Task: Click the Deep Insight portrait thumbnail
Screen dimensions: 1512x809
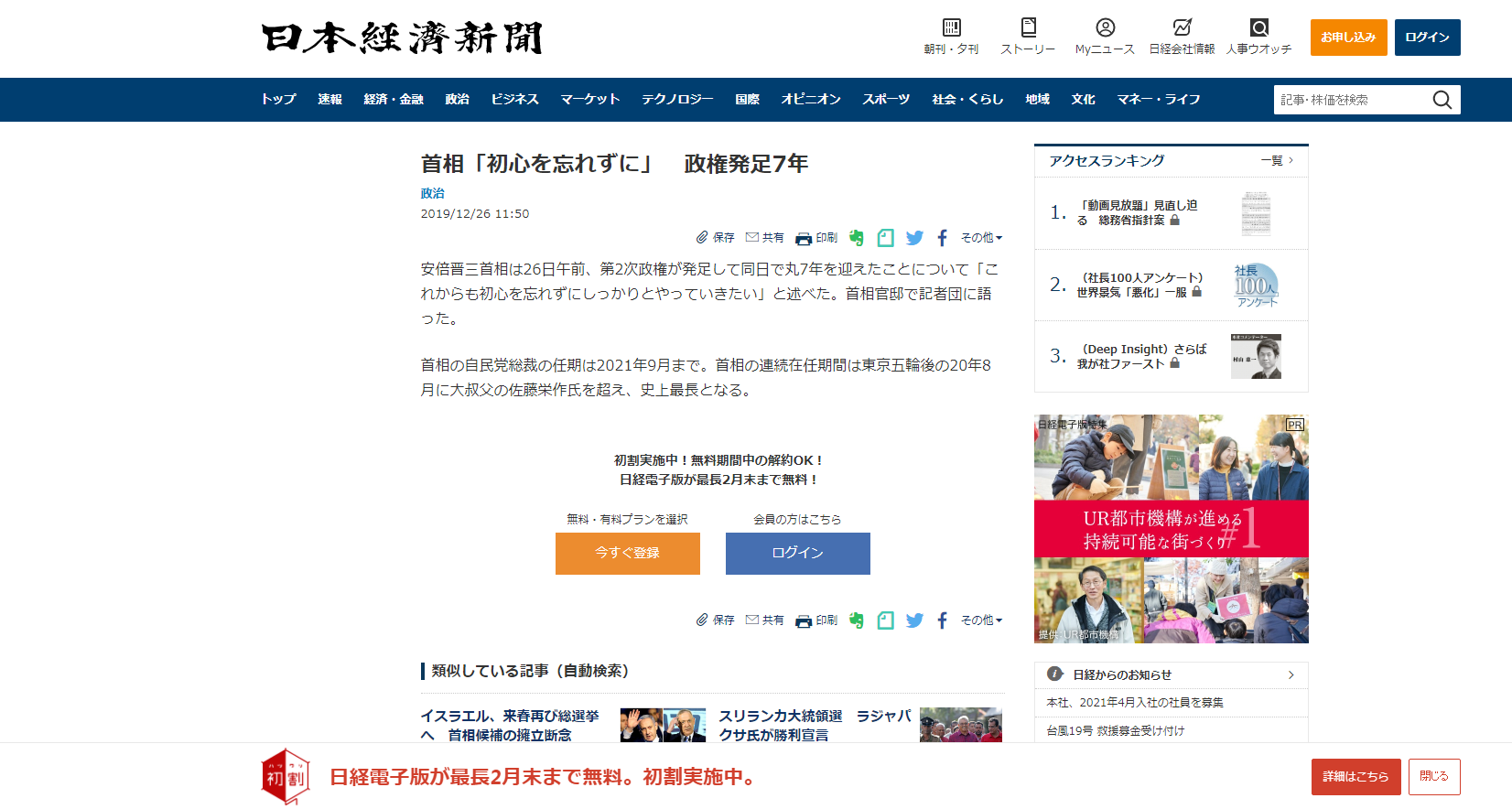Action: [x=1256, y=357]
